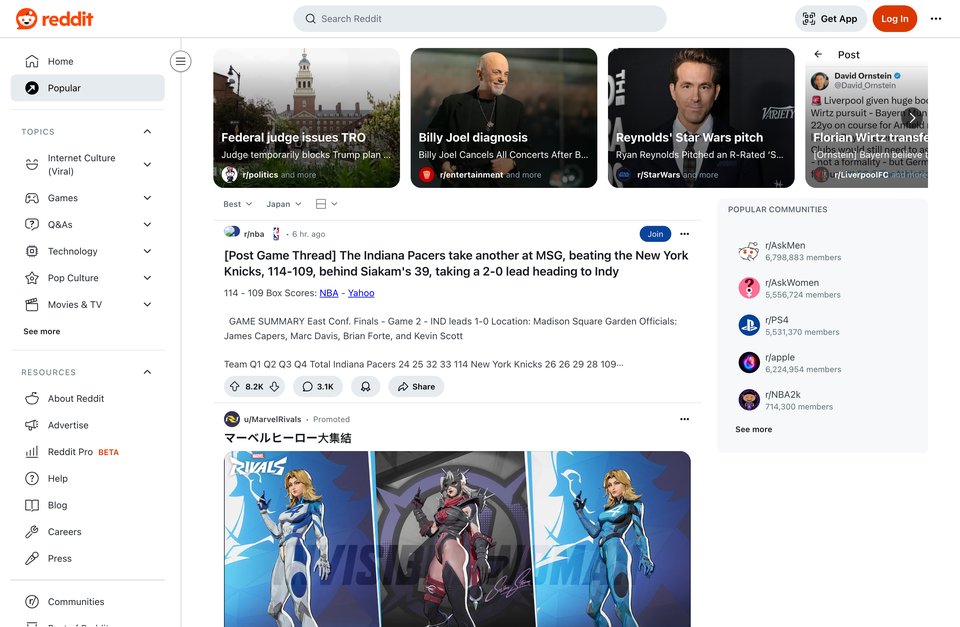The height and width of the screenshot is (627, 960).
Task: Open the Japan location dropdown
Action: click(283, 204)
